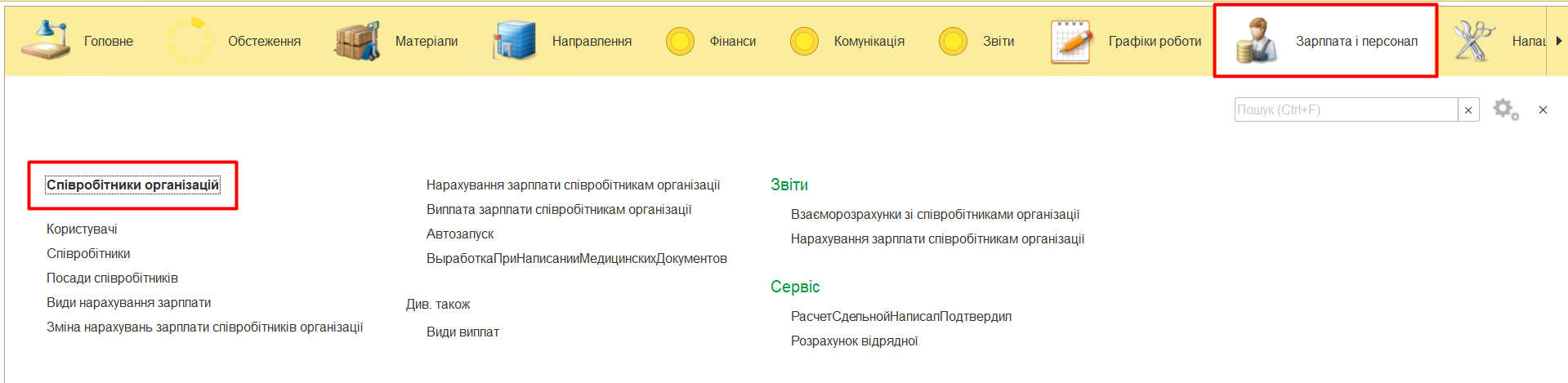1568x383 pixels.
Task: Switch to the Звіти section tab
Action: (x=998, y=41)
